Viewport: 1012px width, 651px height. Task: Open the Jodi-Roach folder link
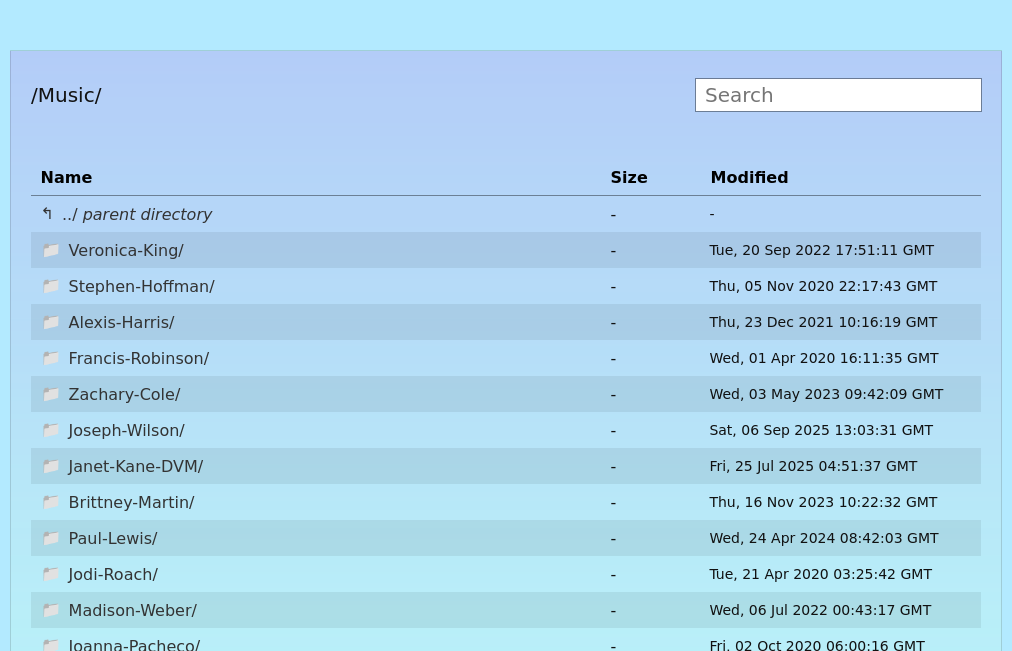[x=113, y=574]
